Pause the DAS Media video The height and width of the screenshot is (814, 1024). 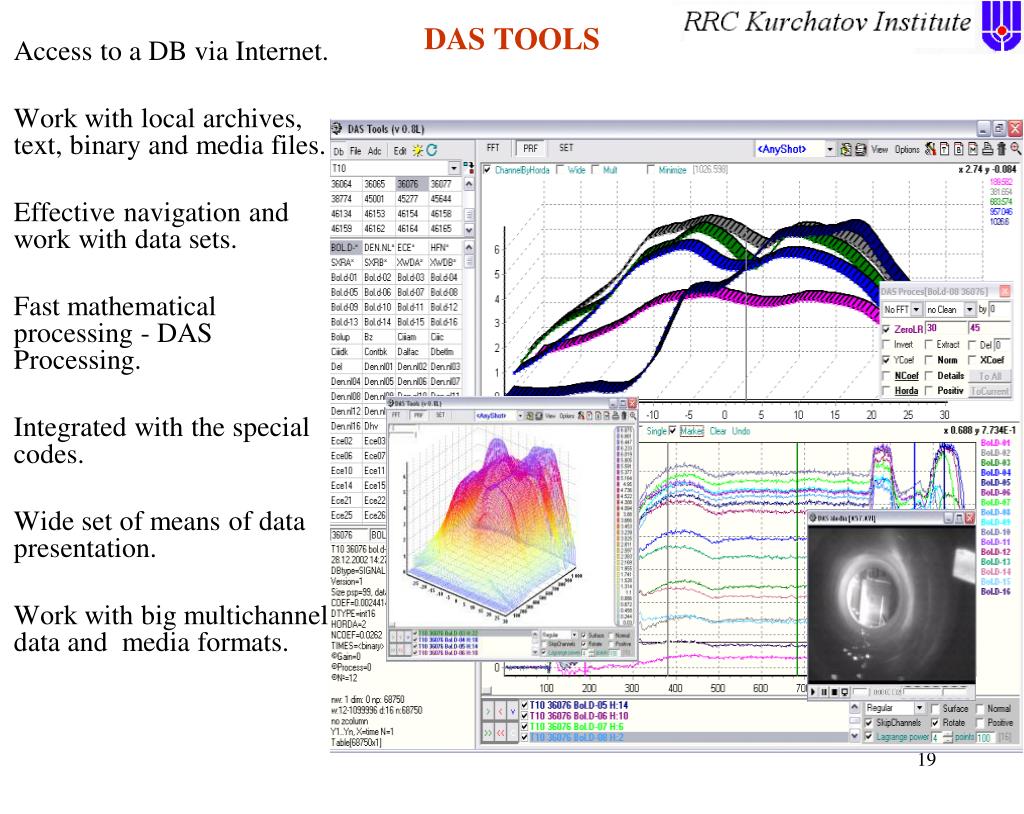824,692
